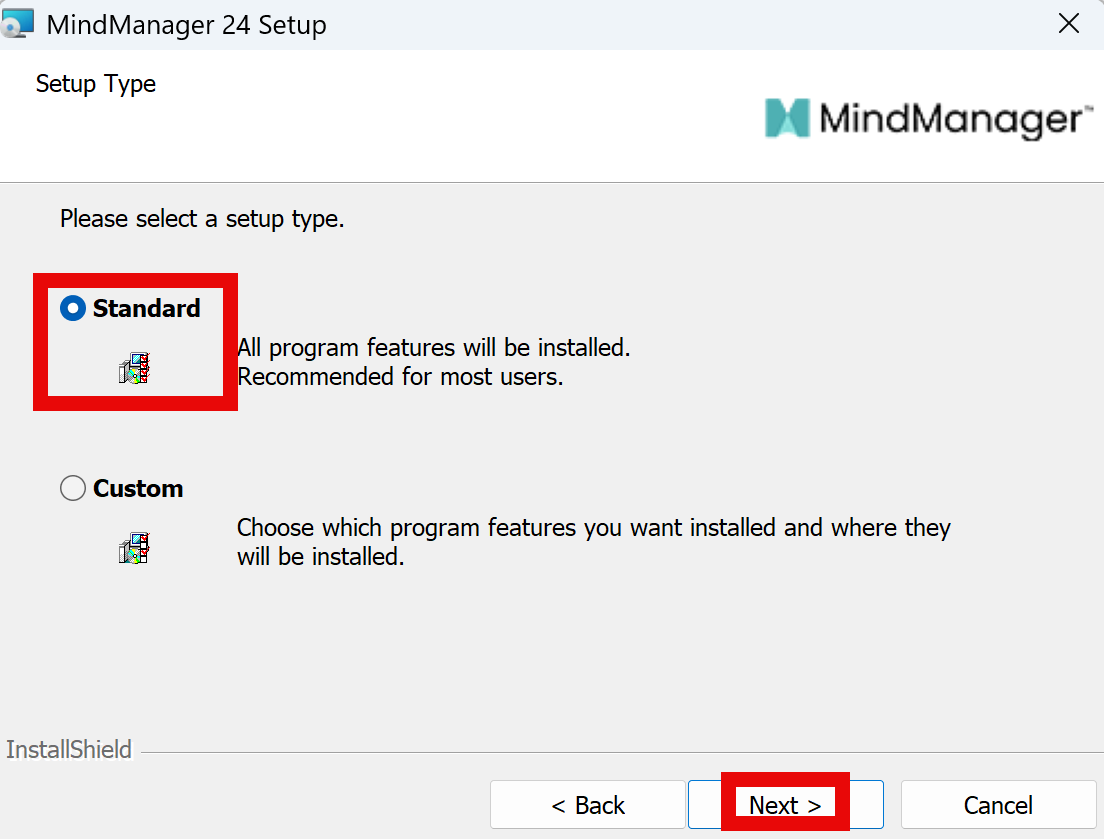Click "All program features will be installed" text
Screen dimensions: 1104x839
tap(433, 348)
